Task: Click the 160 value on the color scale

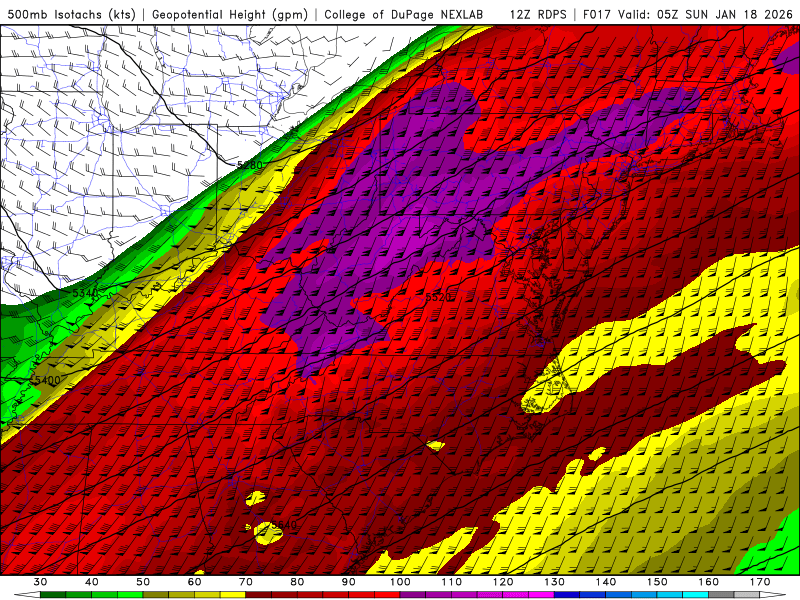Action: 709,582
